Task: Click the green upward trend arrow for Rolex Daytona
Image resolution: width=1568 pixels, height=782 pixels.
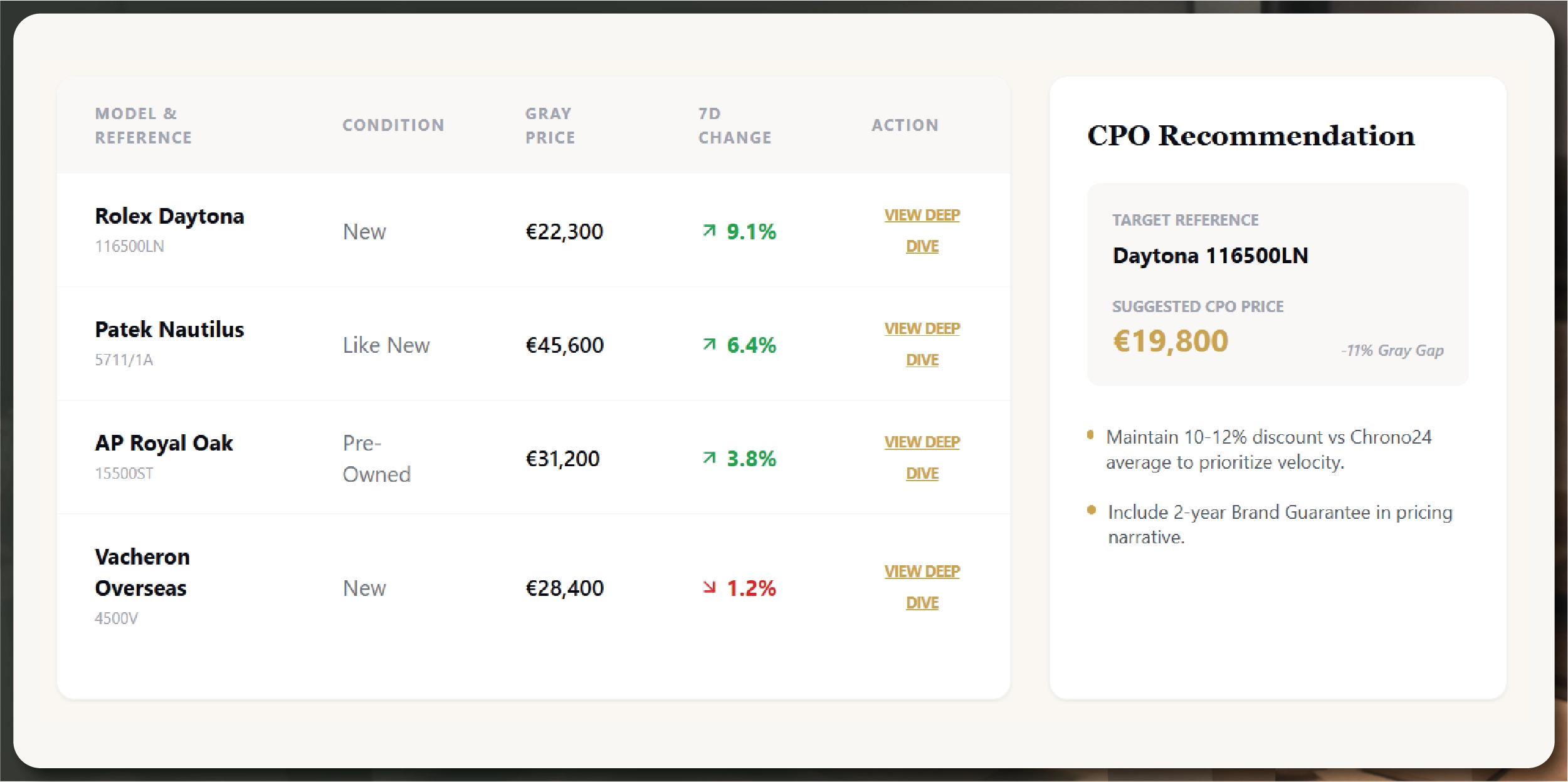Action: 709,231
